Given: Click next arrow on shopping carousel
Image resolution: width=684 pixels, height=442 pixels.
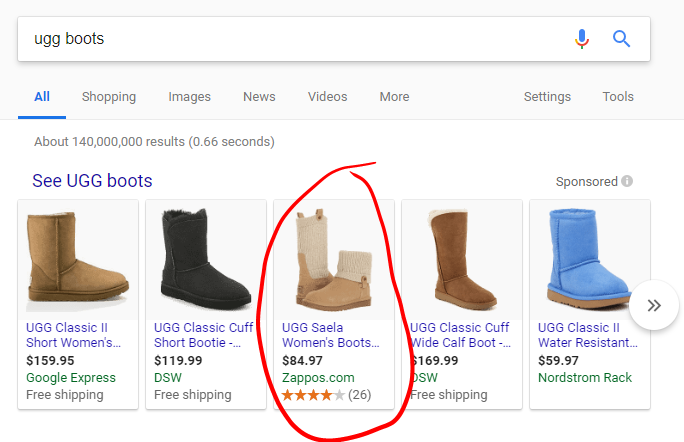Looking at the screenshot, I should (x=654, y=305).
